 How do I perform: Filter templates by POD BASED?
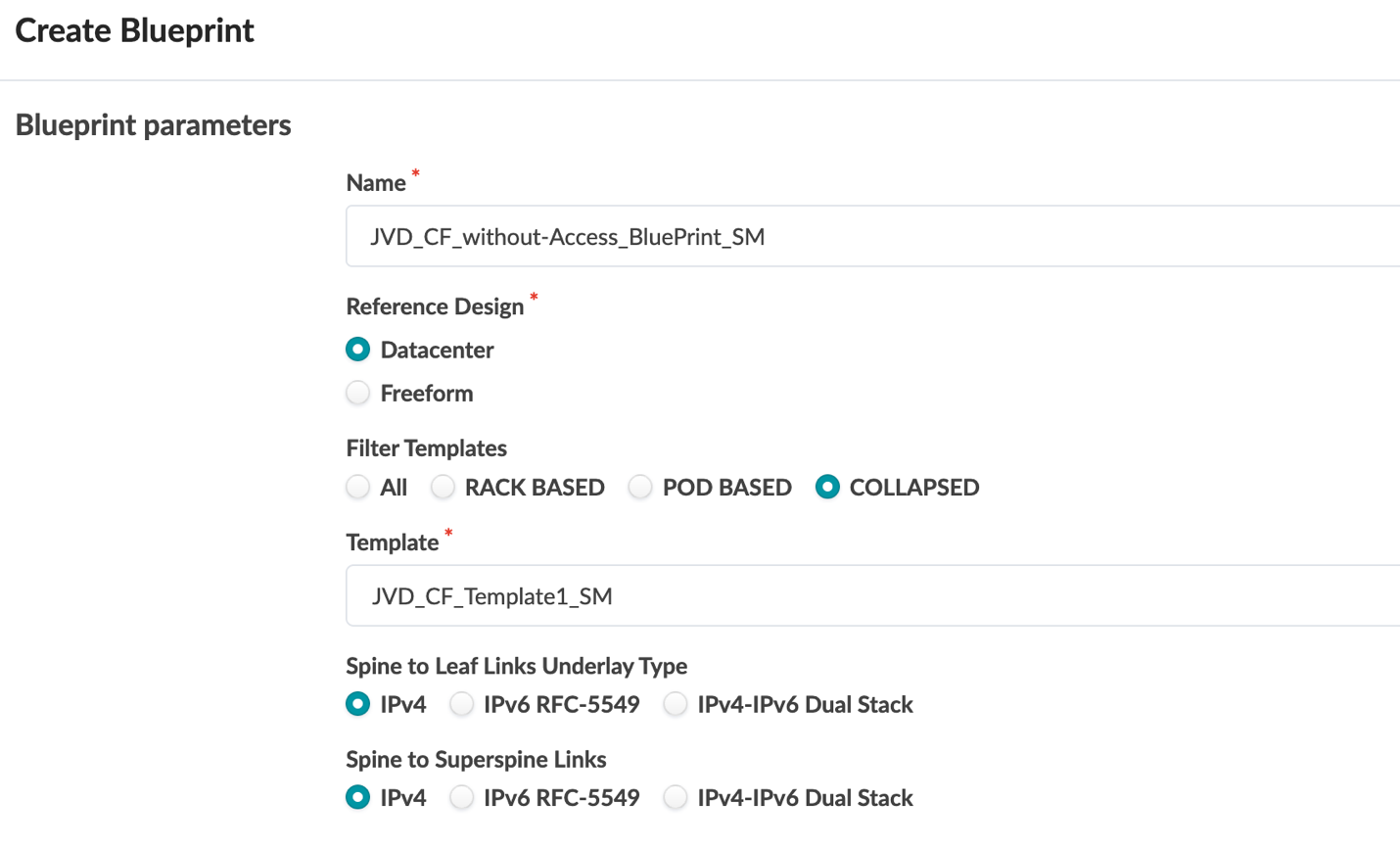(x=640, y=487)
